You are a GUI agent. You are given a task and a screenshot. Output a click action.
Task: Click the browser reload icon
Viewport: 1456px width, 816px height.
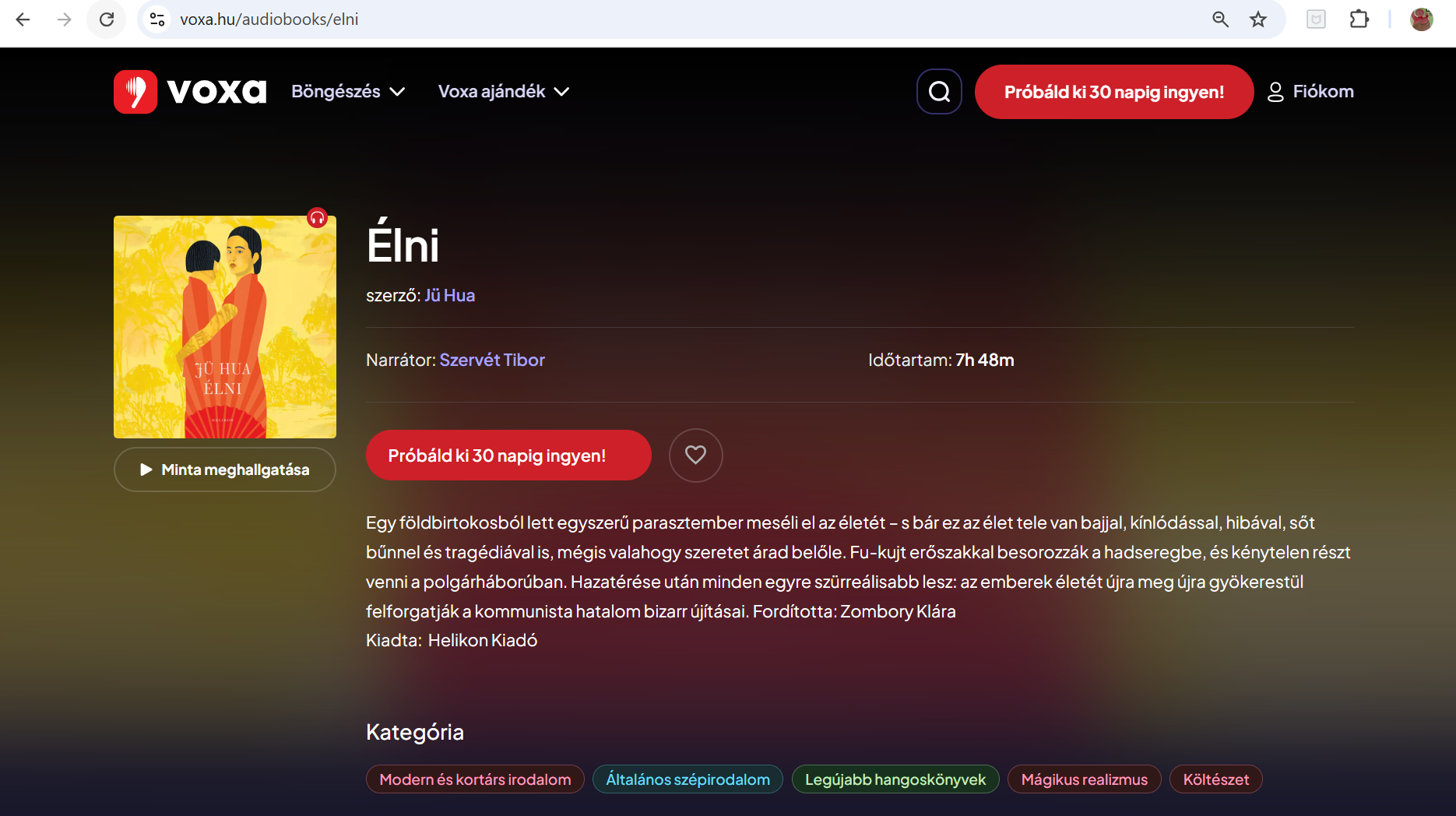click(x=107, y=19)
